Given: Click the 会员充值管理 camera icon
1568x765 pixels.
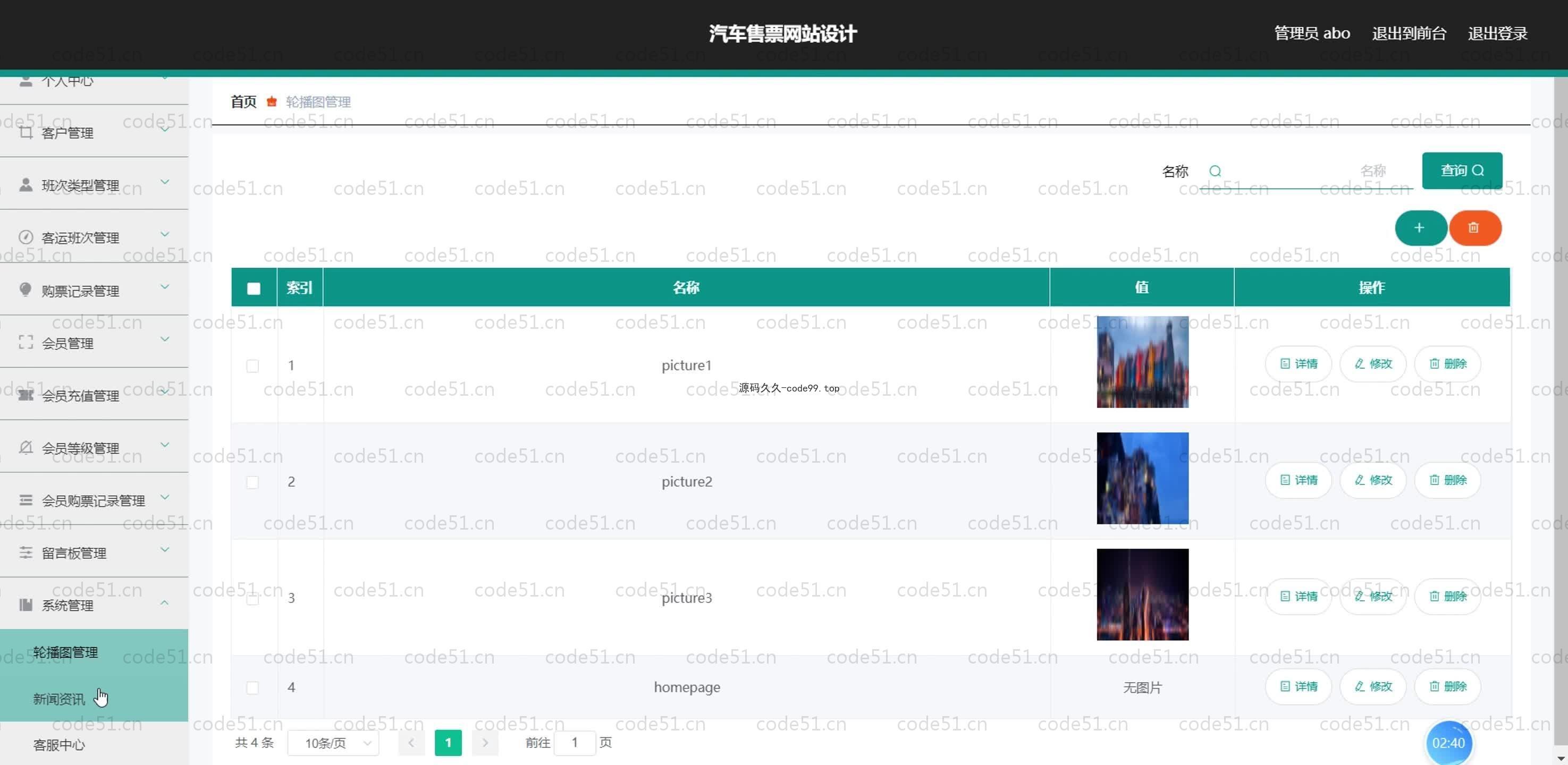Looking at the screenshot, I should pyautogui.click(x=26, y=395).
